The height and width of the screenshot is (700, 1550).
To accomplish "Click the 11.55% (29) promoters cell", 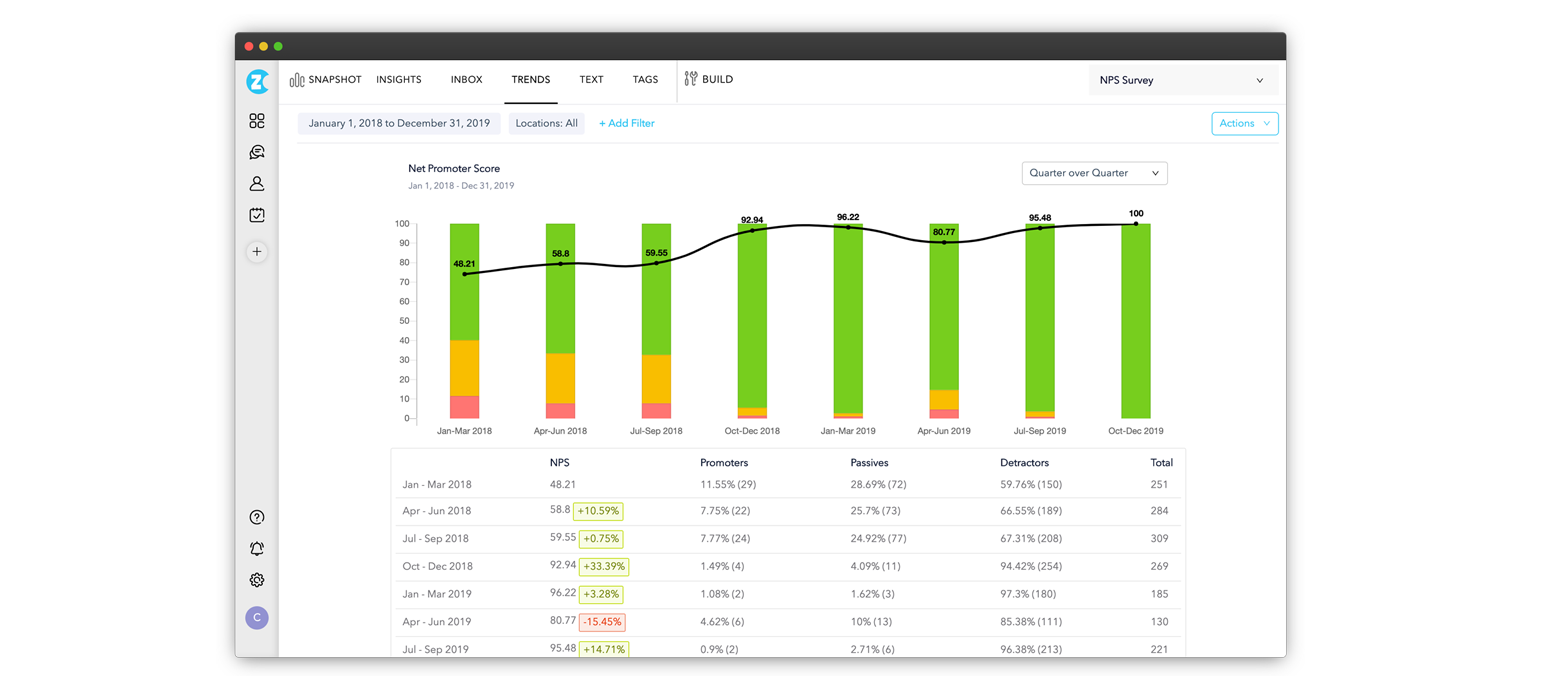I will coord(728,484).
